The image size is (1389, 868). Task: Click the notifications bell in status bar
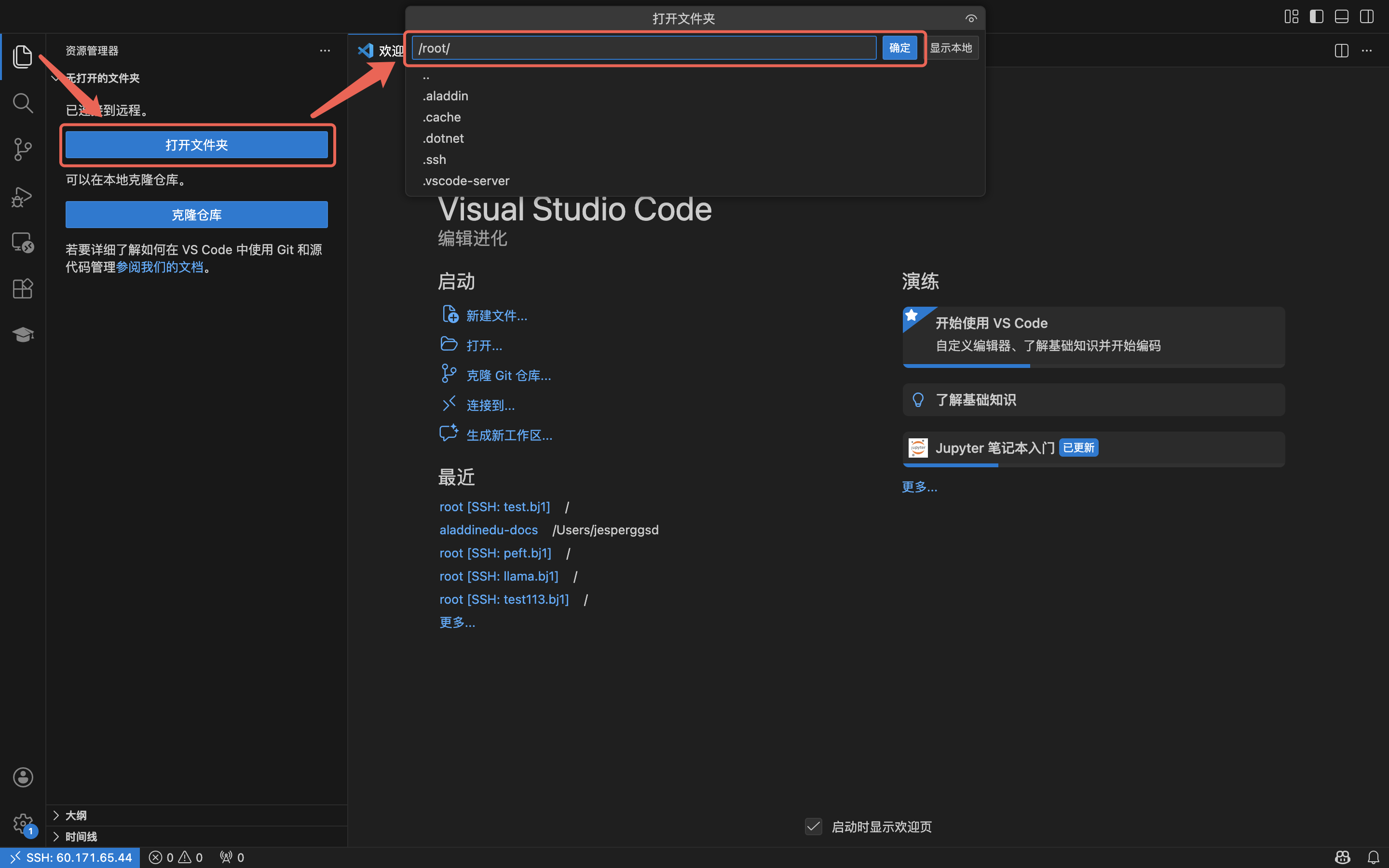click(x=1373, y=857)
